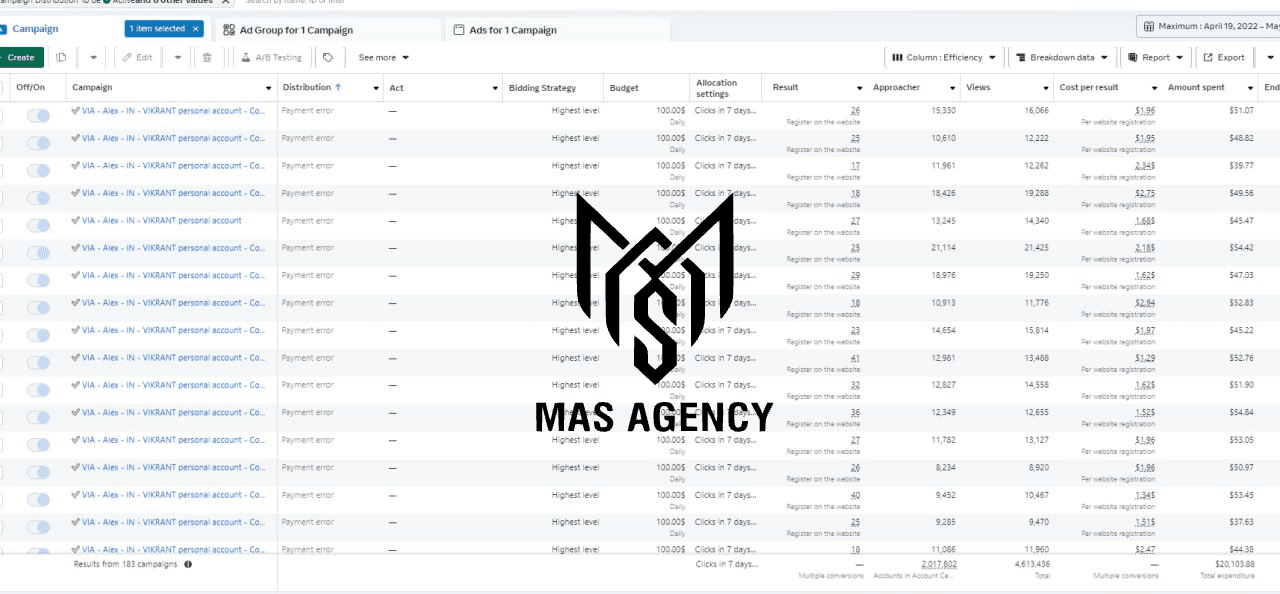Toggle off the first campaign switch
1280x594 pixels.
[x=39, y=116]
